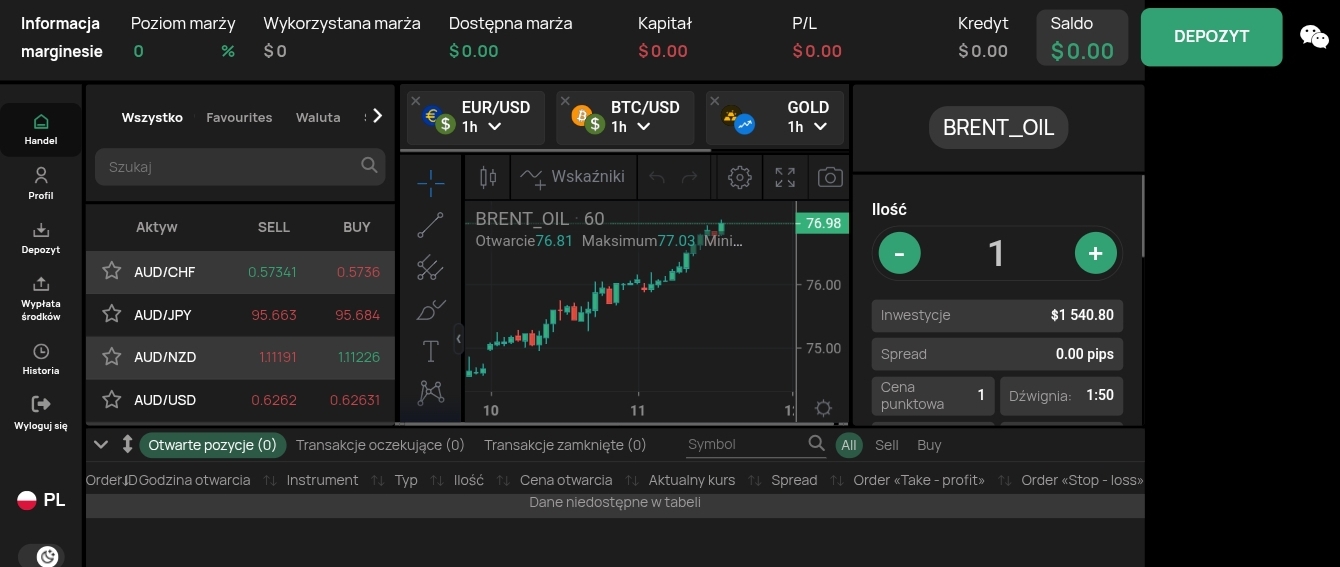The width and height of the screenshot is (1340, 567).
Task: Select the trend line drawing tool
Action: click(x=430, y=226)
